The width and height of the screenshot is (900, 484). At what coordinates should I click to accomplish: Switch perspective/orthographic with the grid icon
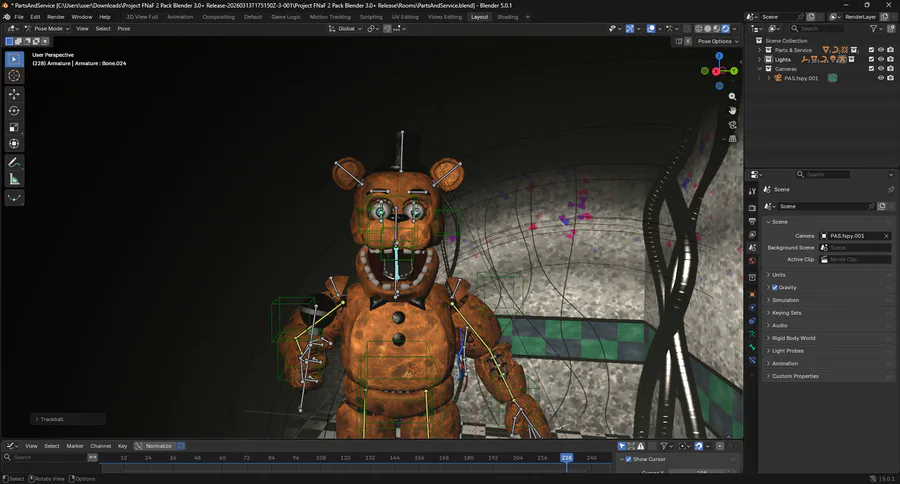[732, 139]
